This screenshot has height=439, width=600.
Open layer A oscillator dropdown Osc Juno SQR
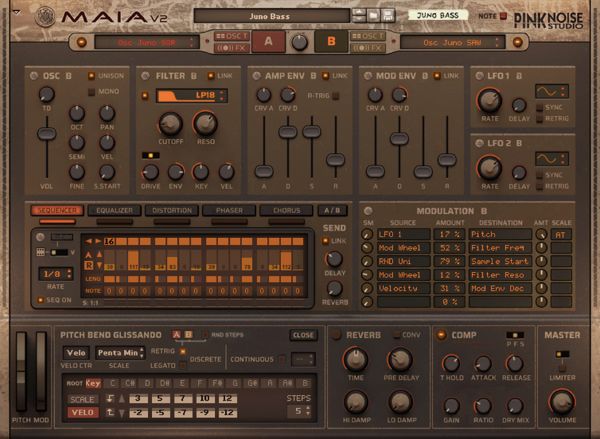tap(147, 42)
